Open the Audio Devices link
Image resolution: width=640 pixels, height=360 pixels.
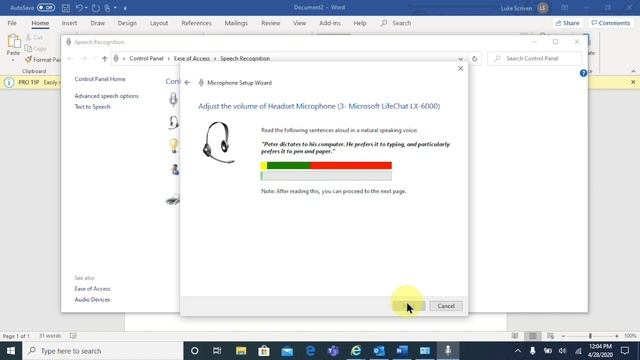click(x=92, y=300)
